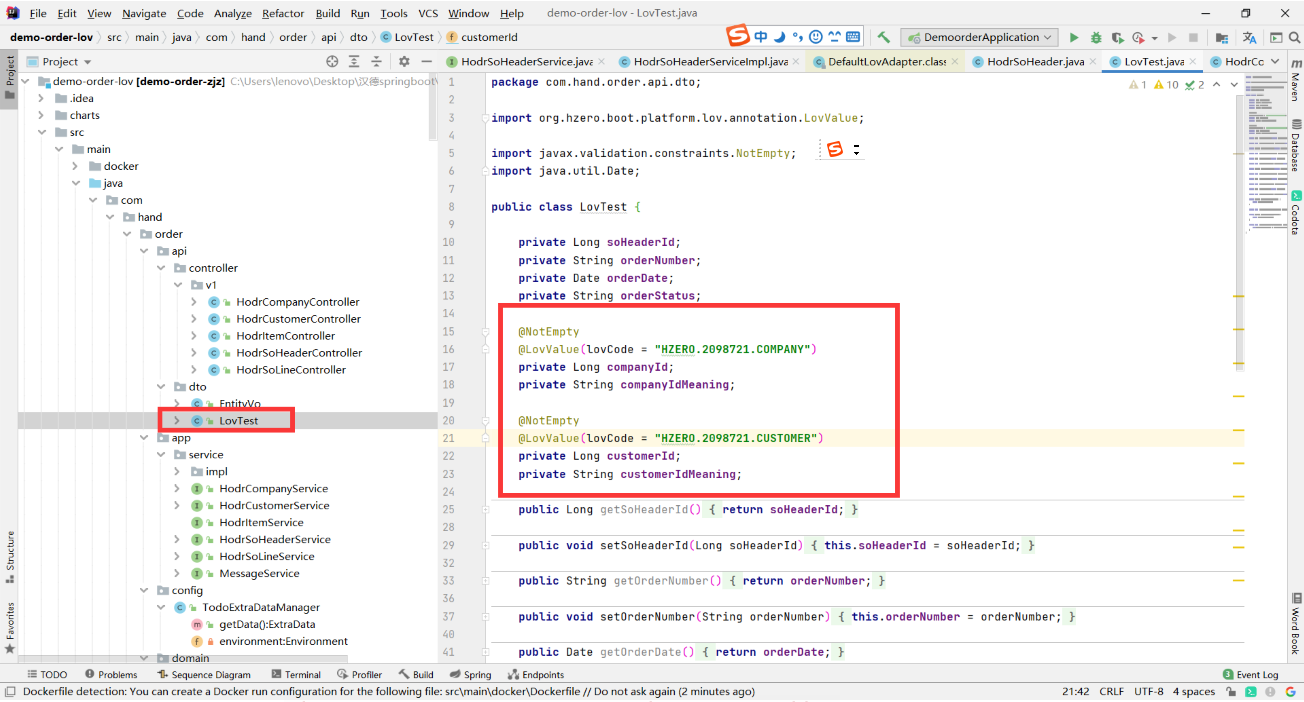Open the Project view selector dropdown
The image size is (1304, 702).
[61, 62]
